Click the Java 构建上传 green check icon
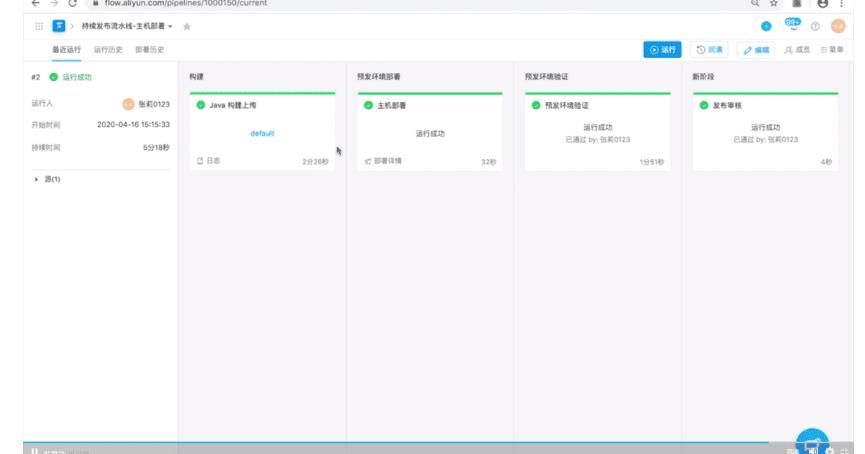This screenshot has height=454, width=865. (201, 105)
